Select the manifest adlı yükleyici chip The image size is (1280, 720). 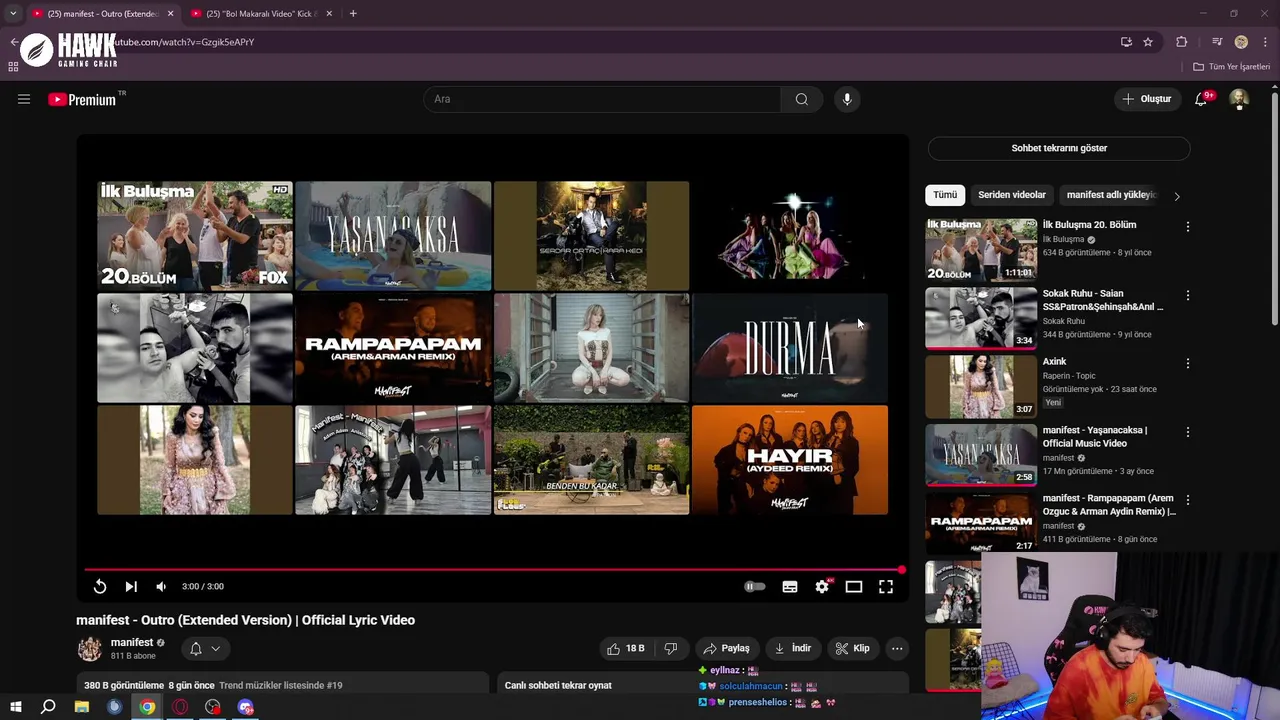1111,195
